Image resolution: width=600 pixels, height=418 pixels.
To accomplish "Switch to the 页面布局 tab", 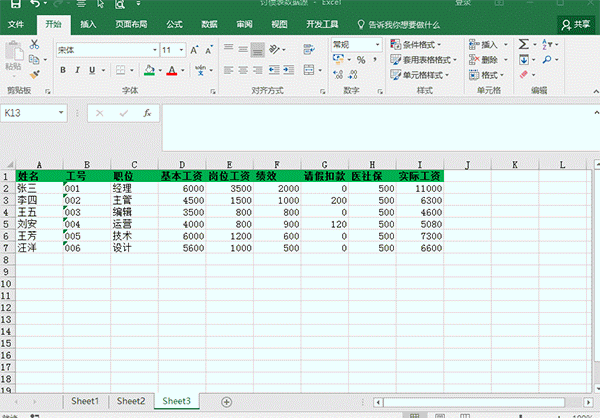I will 131,24.
